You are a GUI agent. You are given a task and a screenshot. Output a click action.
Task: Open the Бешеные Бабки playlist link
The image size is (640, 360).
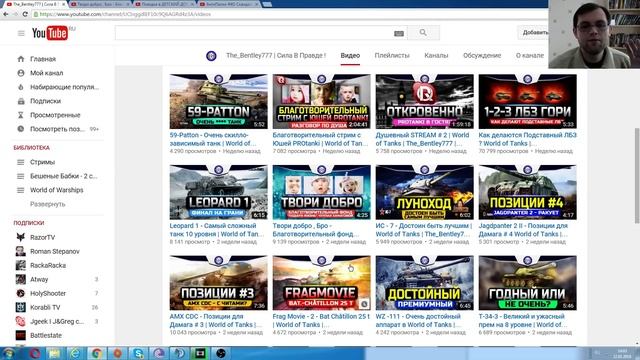pyautogui.click(x=64, y=176)
